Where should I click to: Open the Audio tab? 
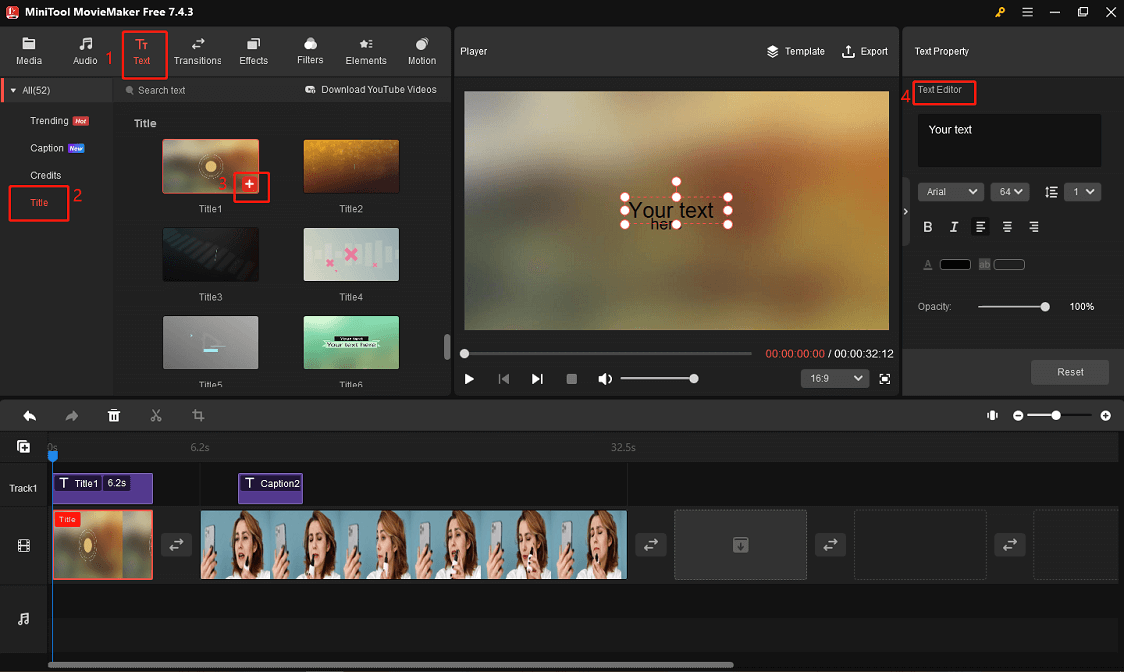pyautogui.click(x=85, y=52)
